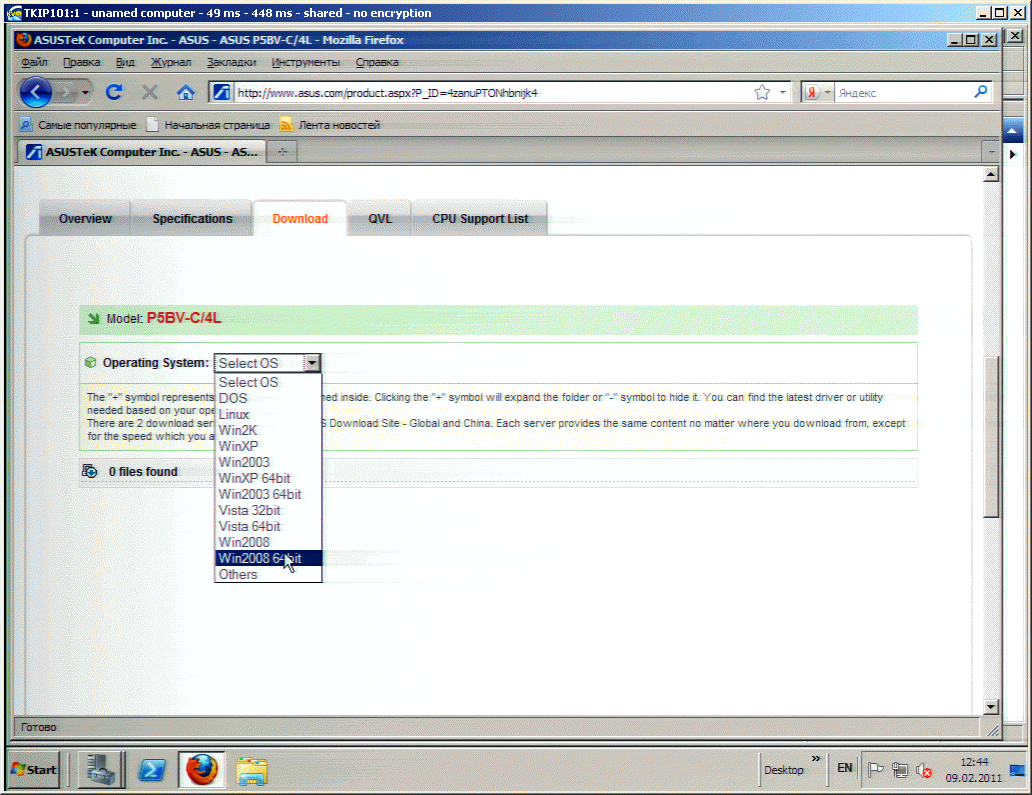Choose Select OS in the list
This screenshot has height=795, width=1032.
tap(268, 382)
